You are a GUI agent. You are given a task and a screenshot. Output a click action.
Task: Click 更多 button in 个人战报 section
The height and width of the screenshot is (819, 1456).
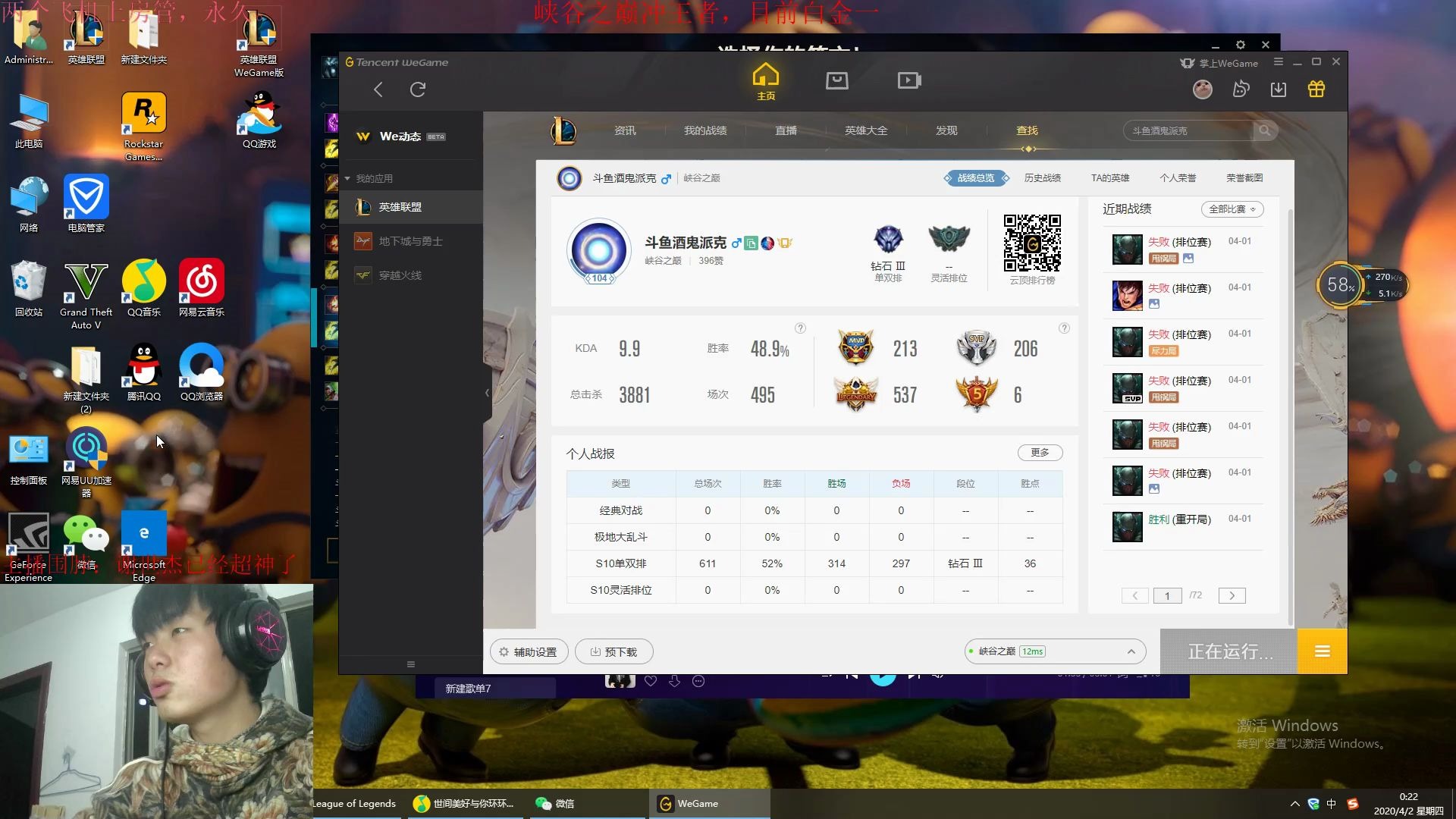tap(1039, 452)
